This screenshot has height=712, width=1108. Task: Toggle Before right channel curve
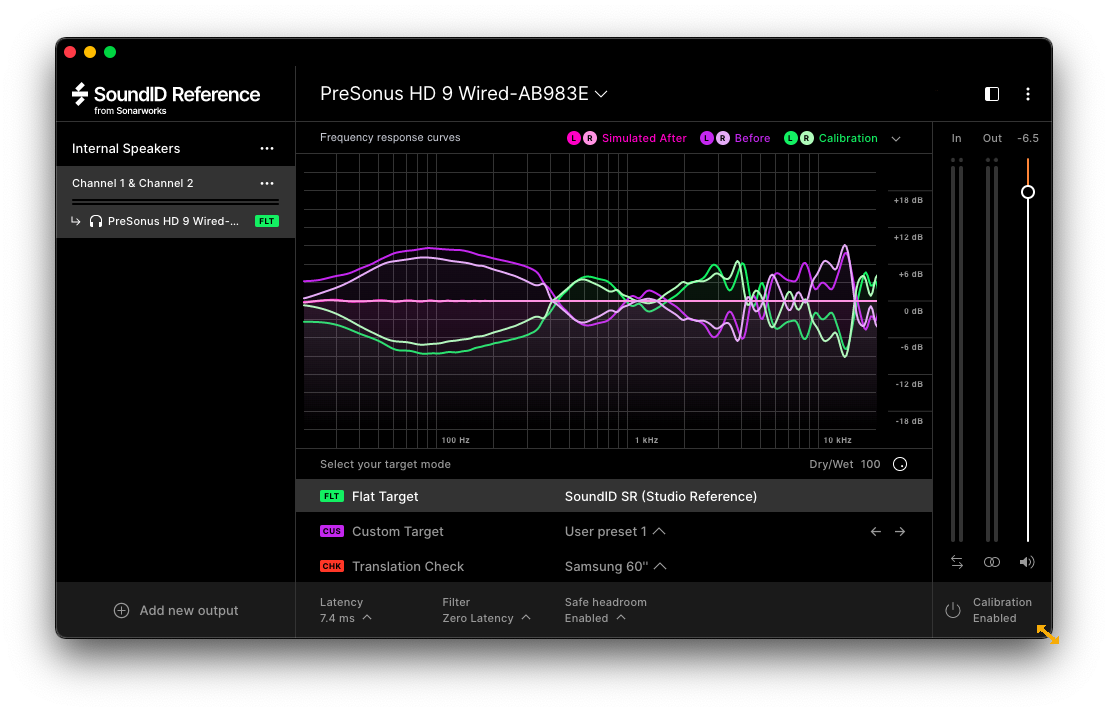pos(722,138)
